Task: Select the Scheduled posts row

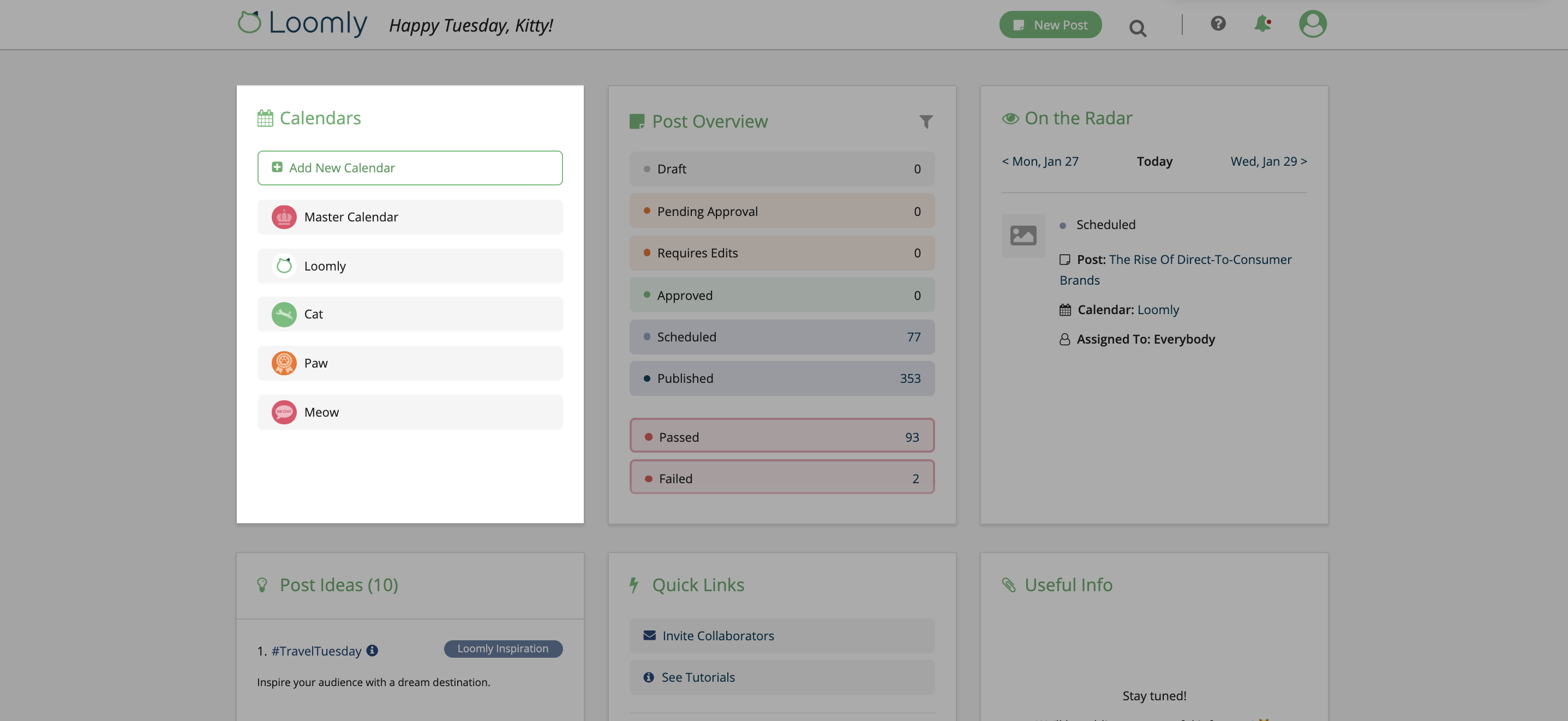Action: [x=782, y=337]
